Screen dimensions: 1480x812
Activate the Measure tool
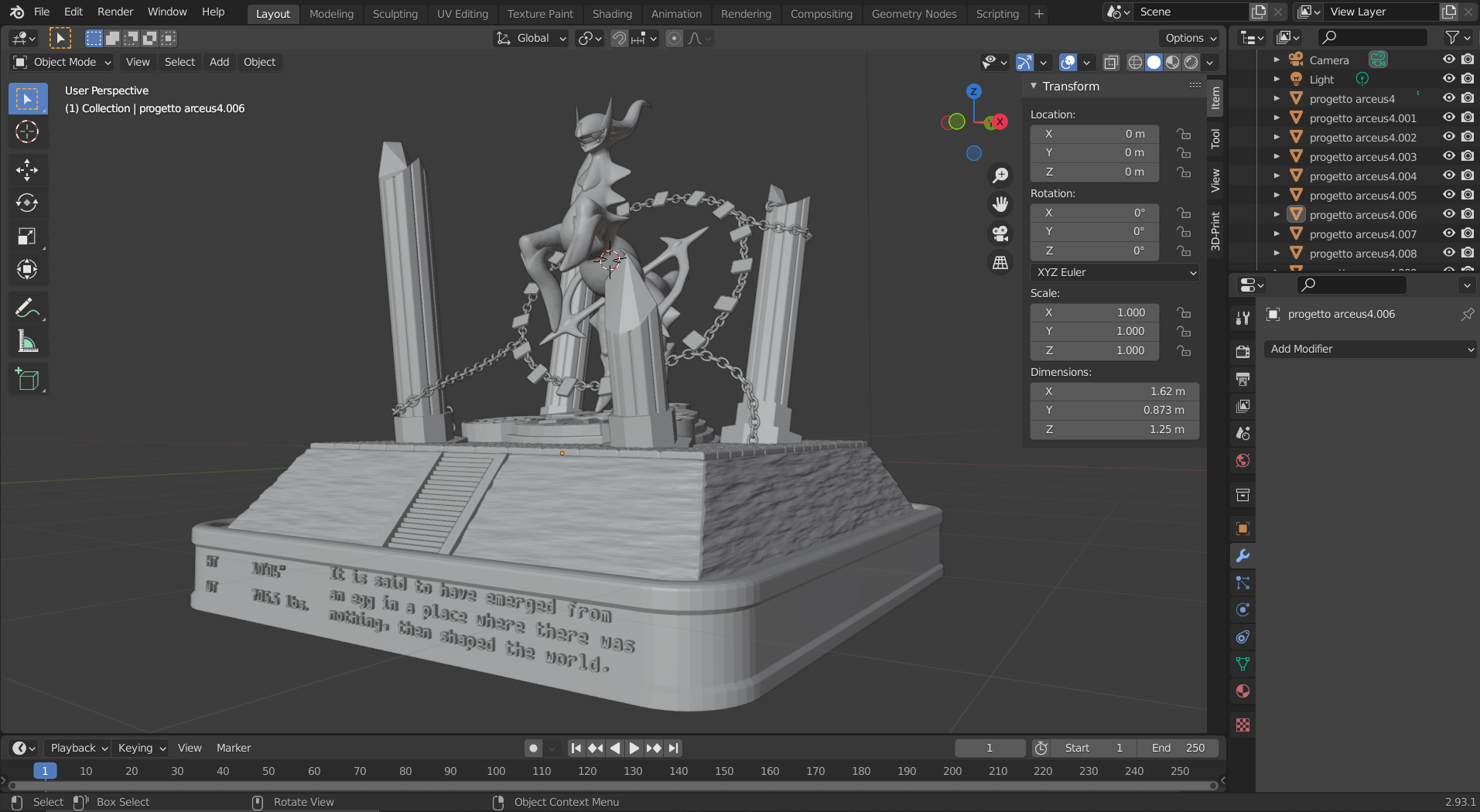coord(27,340)
